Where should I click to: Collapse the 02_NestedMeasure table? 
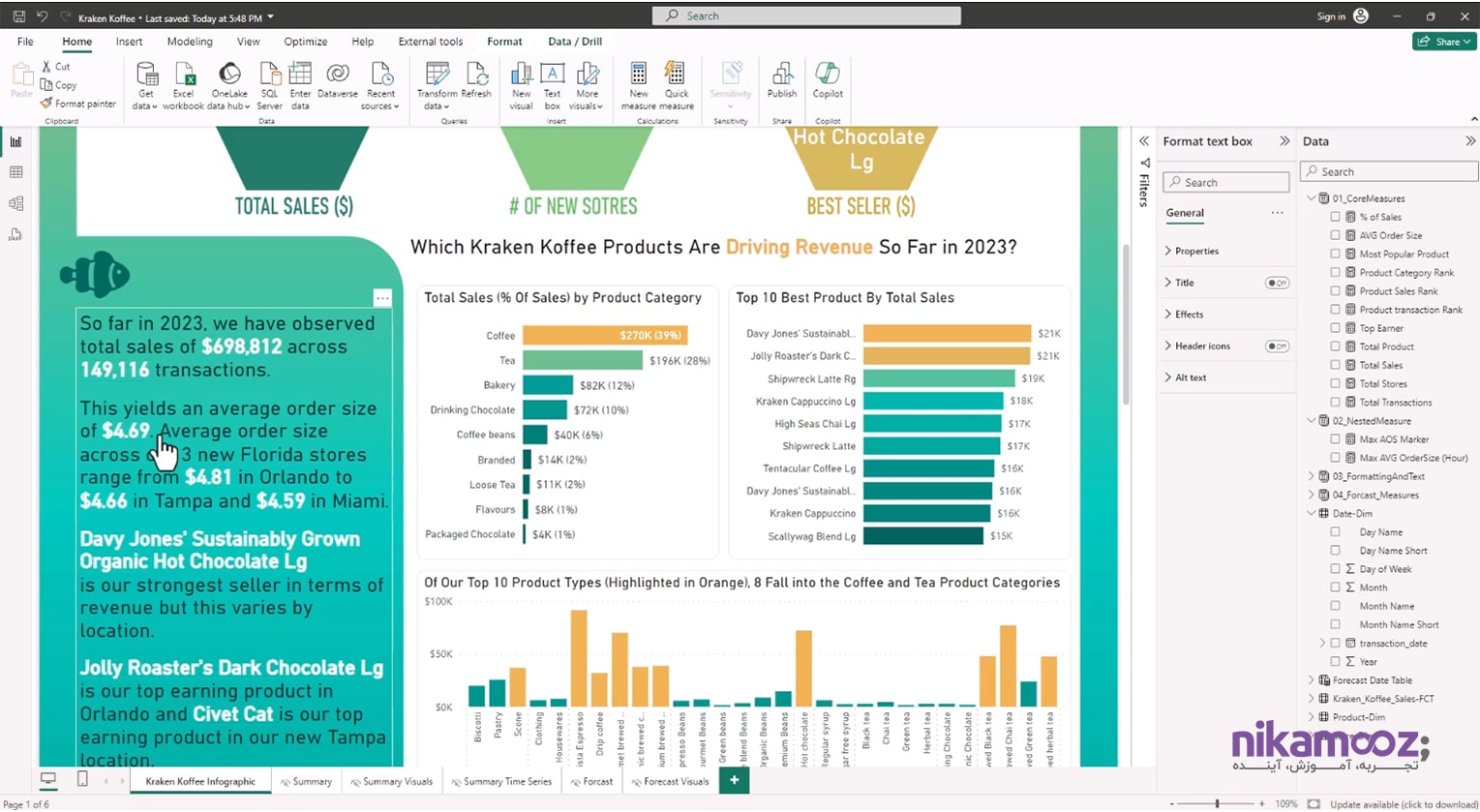click(1312, 421)
